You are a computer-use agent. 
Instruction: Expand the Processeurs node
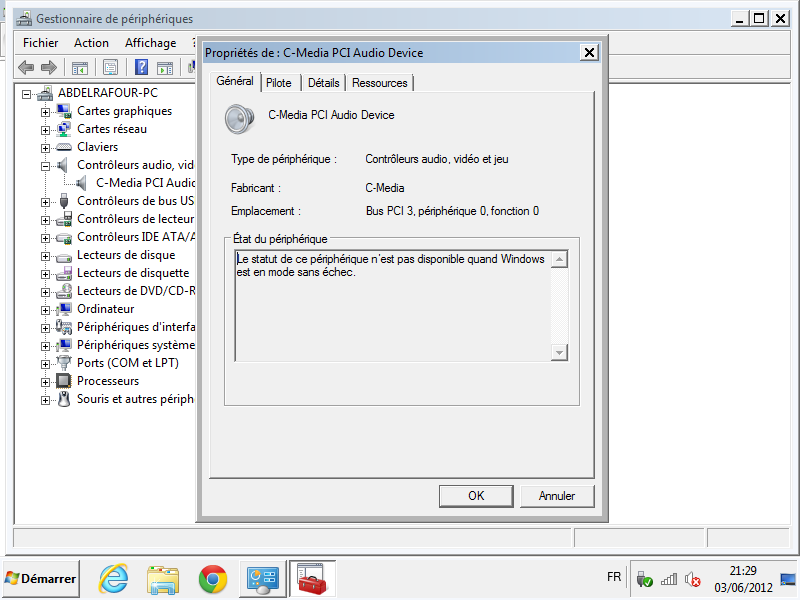45,382
